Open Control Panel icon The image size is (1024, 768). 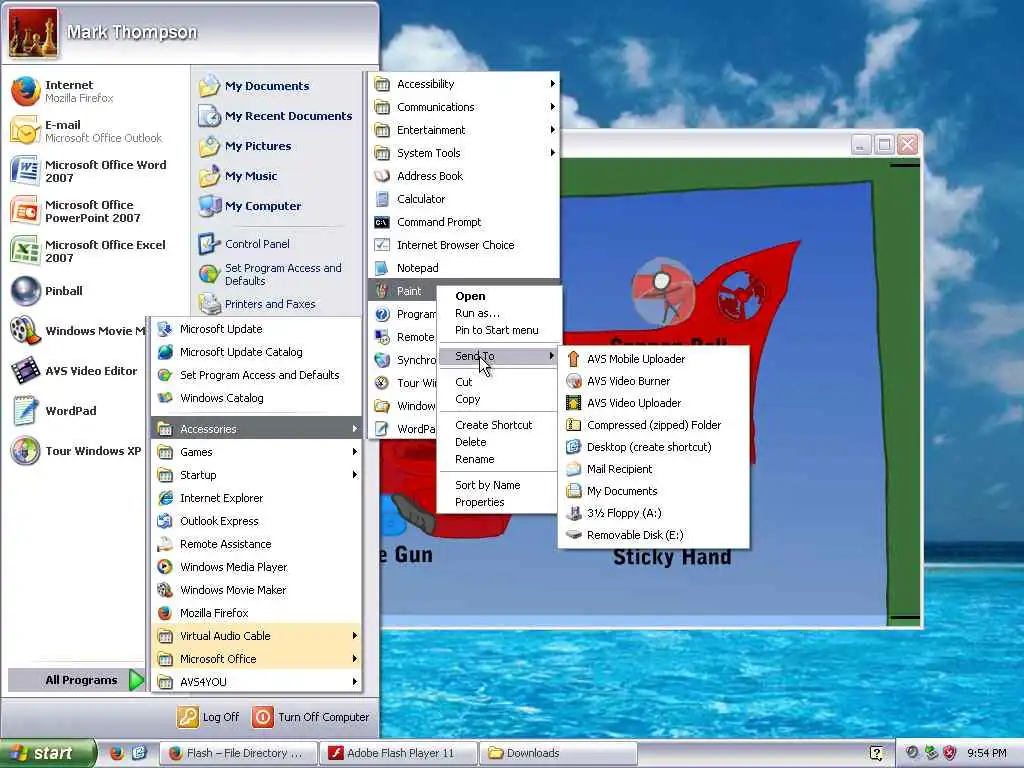click(209, 244)
